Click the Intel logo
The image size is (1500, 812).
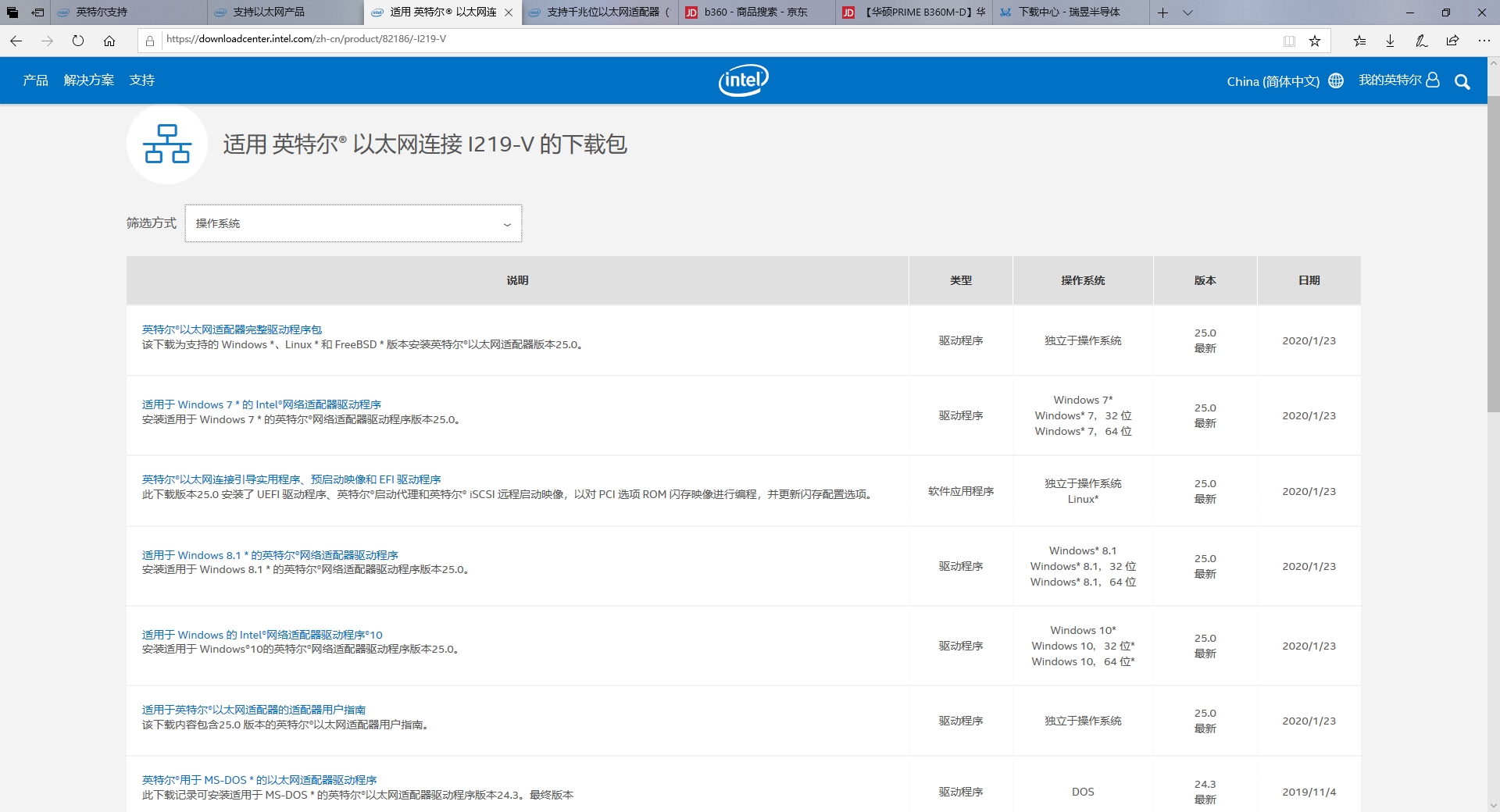click(x=744, y=80)
